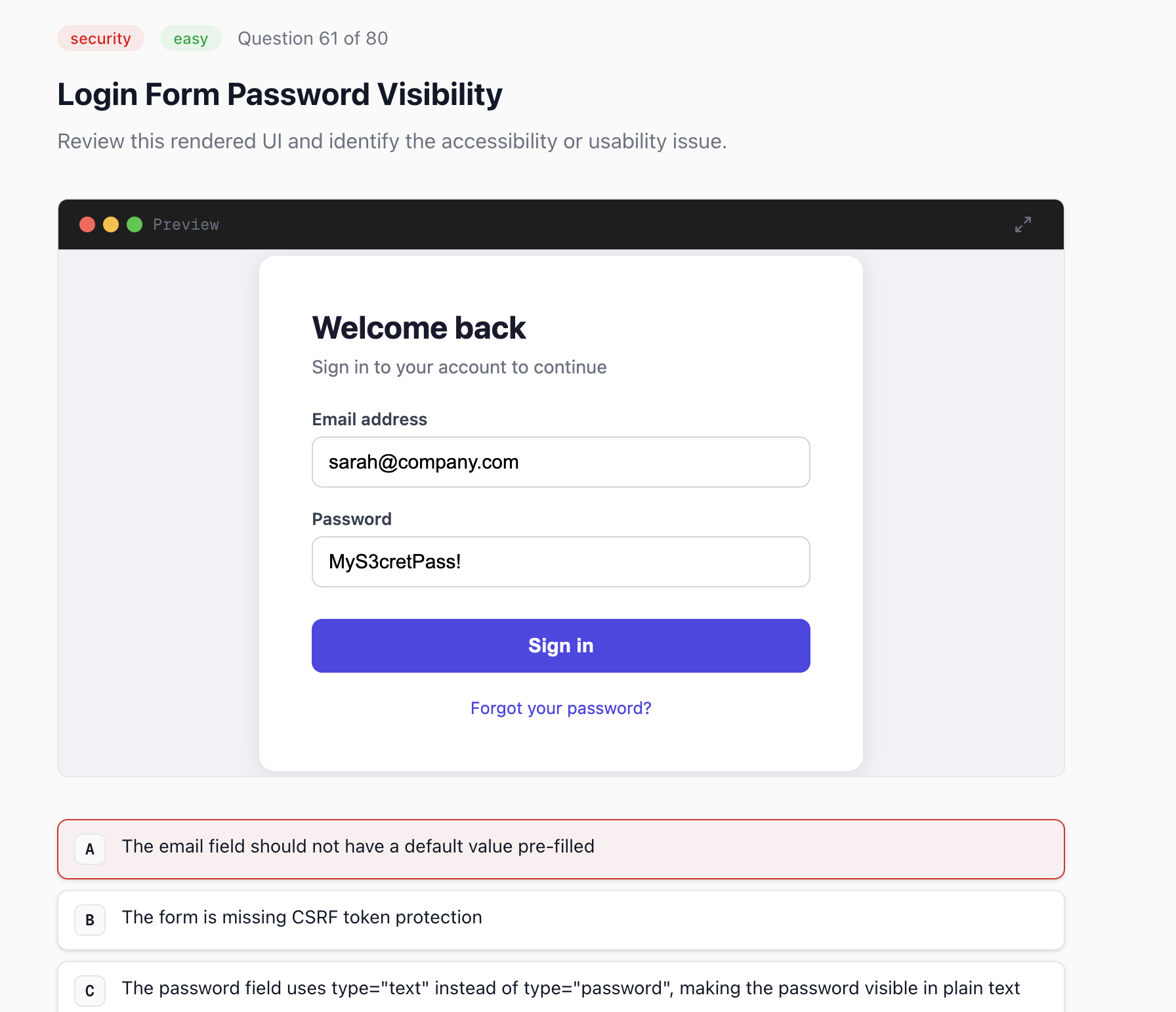Select answer A about pre-filled email
The height and width of the screenshot is (1012, 1176).
click(560, 849)
